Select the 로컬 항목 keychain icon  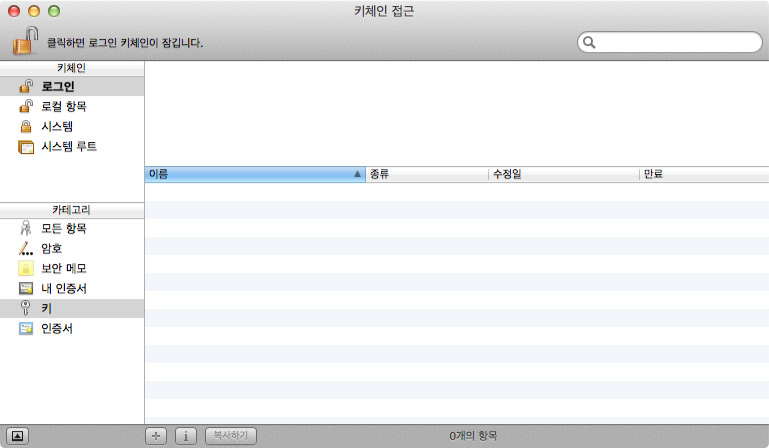(26, 106)
